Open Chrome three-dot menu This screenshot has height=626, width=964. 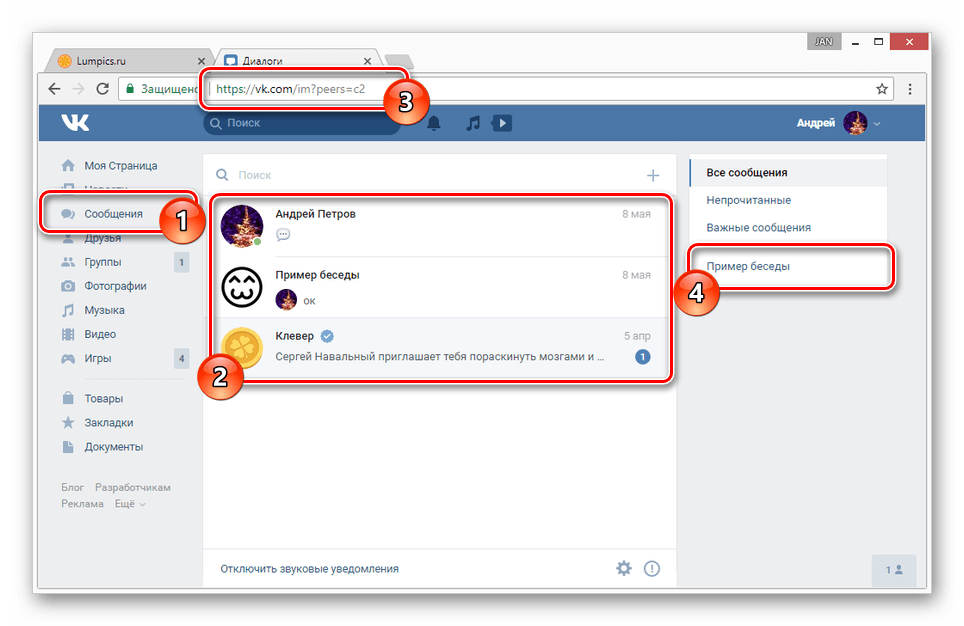click(910, 89)
